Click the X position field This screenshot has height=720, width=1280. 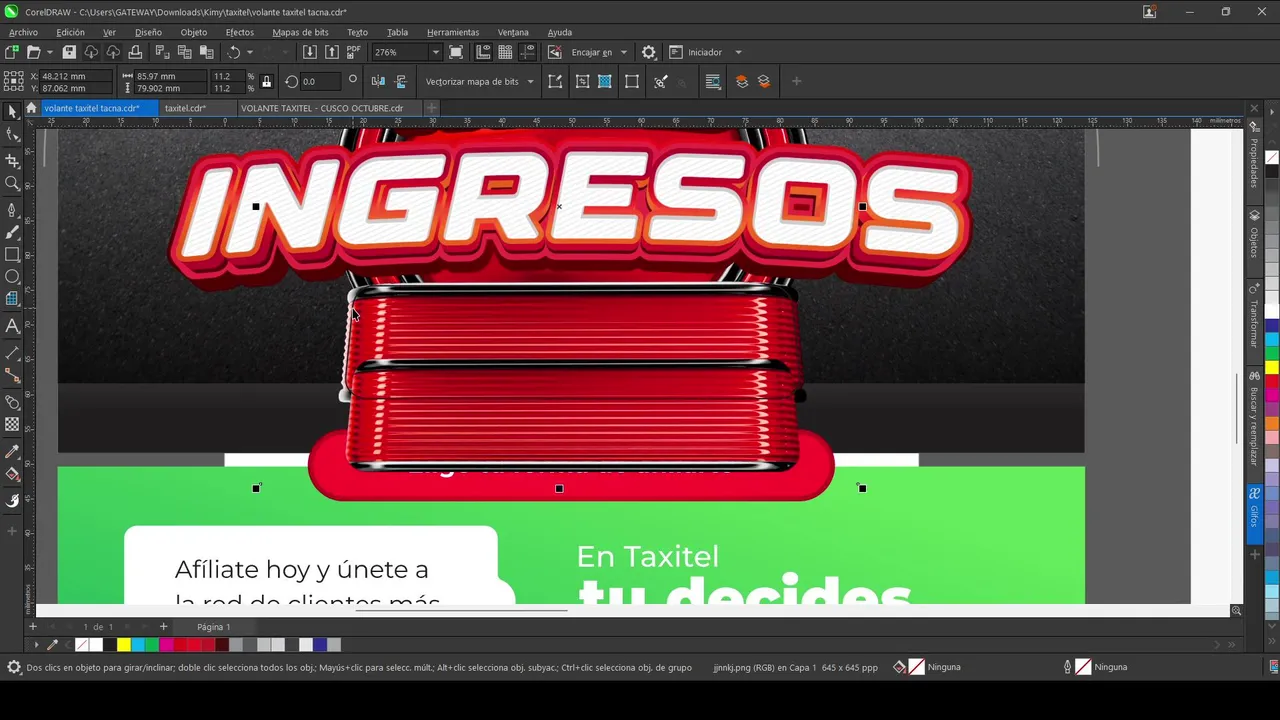(75, 76)
